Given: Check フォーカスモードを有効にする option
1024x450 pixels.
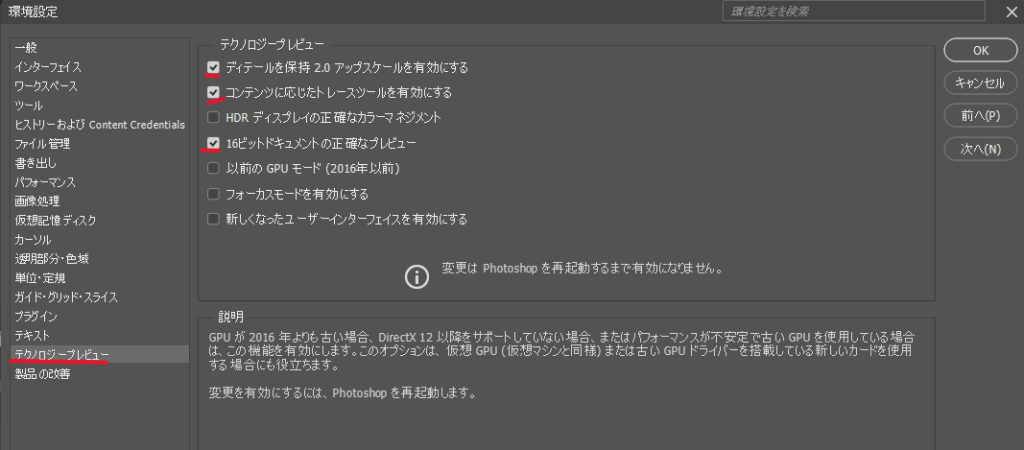Looking at the screenshot, I should point(212,194).
